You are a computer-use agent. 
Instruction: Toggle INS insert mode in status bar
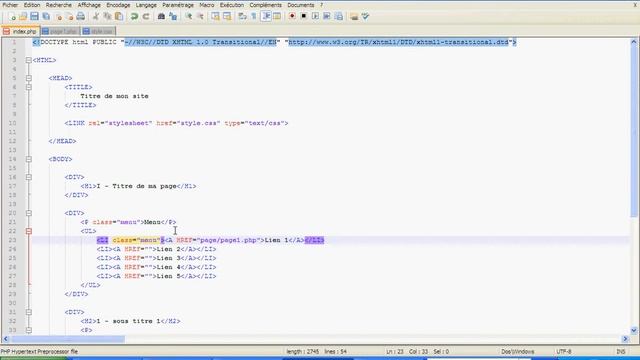pos(621,351)
